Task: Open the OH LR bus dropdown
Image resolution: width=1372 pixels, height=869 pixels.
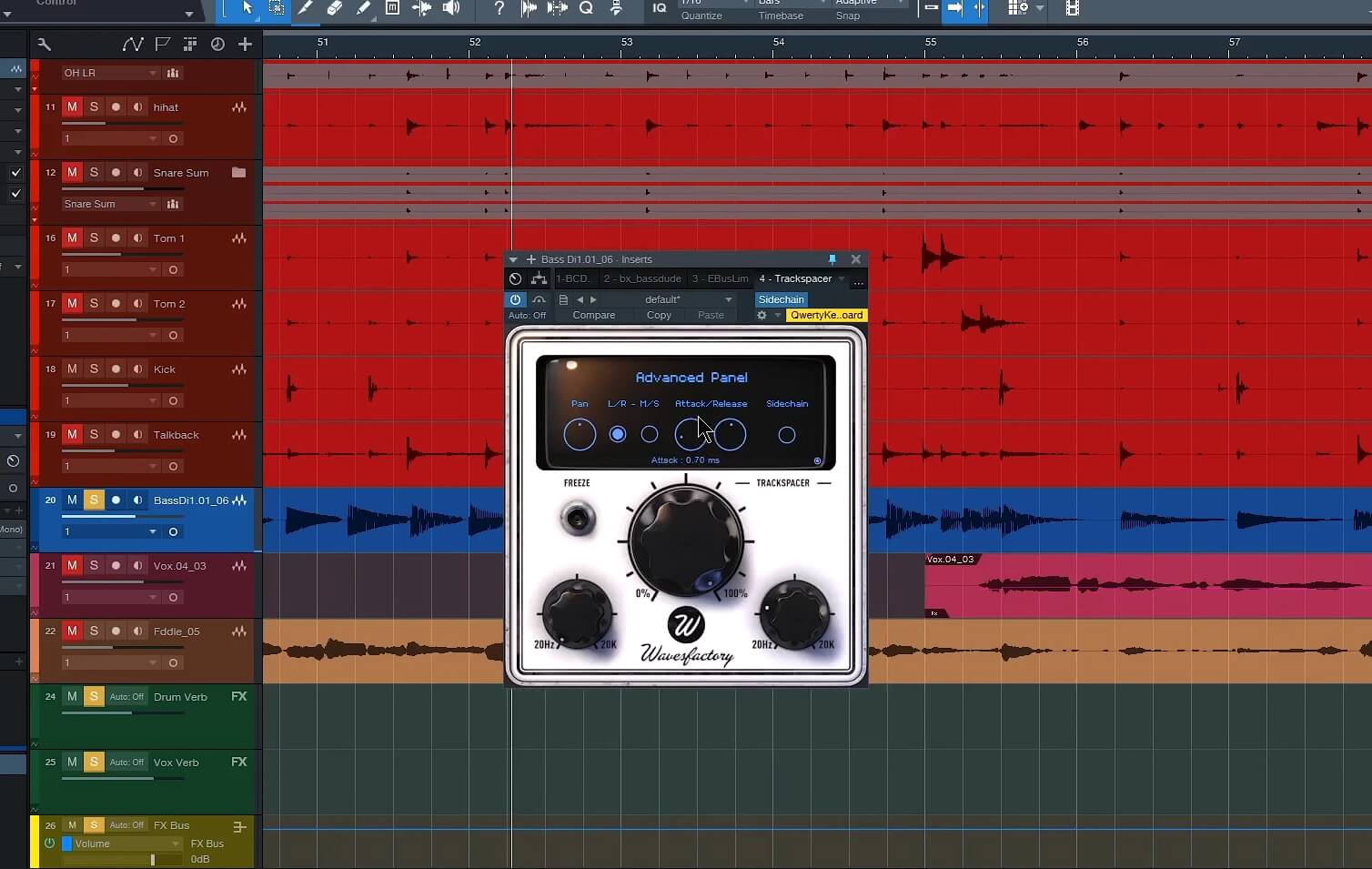Action: click(110, 73)
